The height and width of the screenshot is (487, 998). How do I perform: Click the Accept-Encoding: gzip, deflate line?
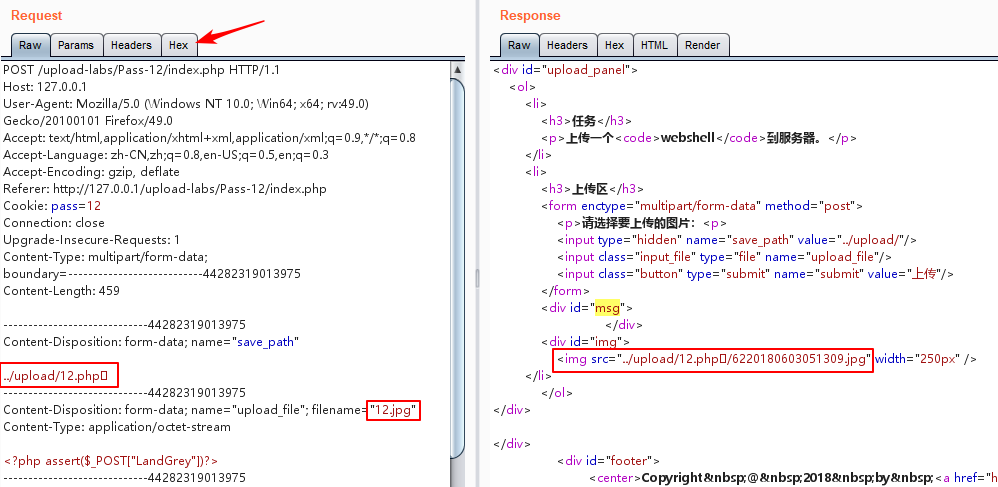(x=91, y=172)
